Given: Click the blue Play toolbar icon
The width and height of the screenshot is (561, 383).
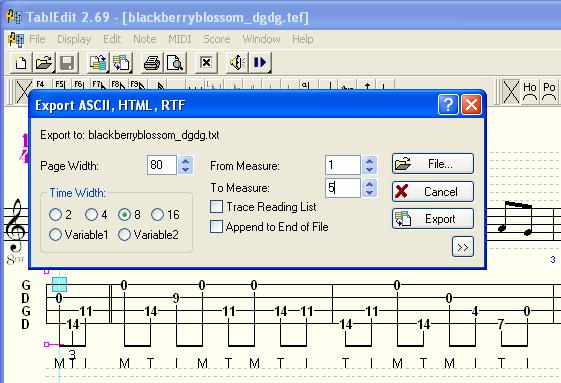Looking at the screenshot, I should pos(260,63).
